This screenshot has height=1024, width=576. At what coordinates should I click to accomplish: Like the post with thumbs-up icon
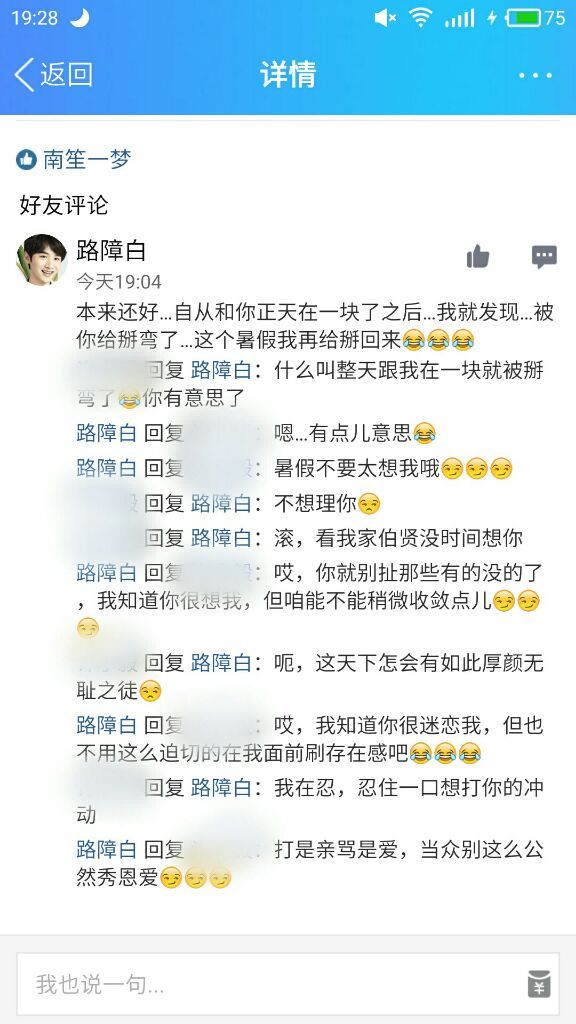478,257
